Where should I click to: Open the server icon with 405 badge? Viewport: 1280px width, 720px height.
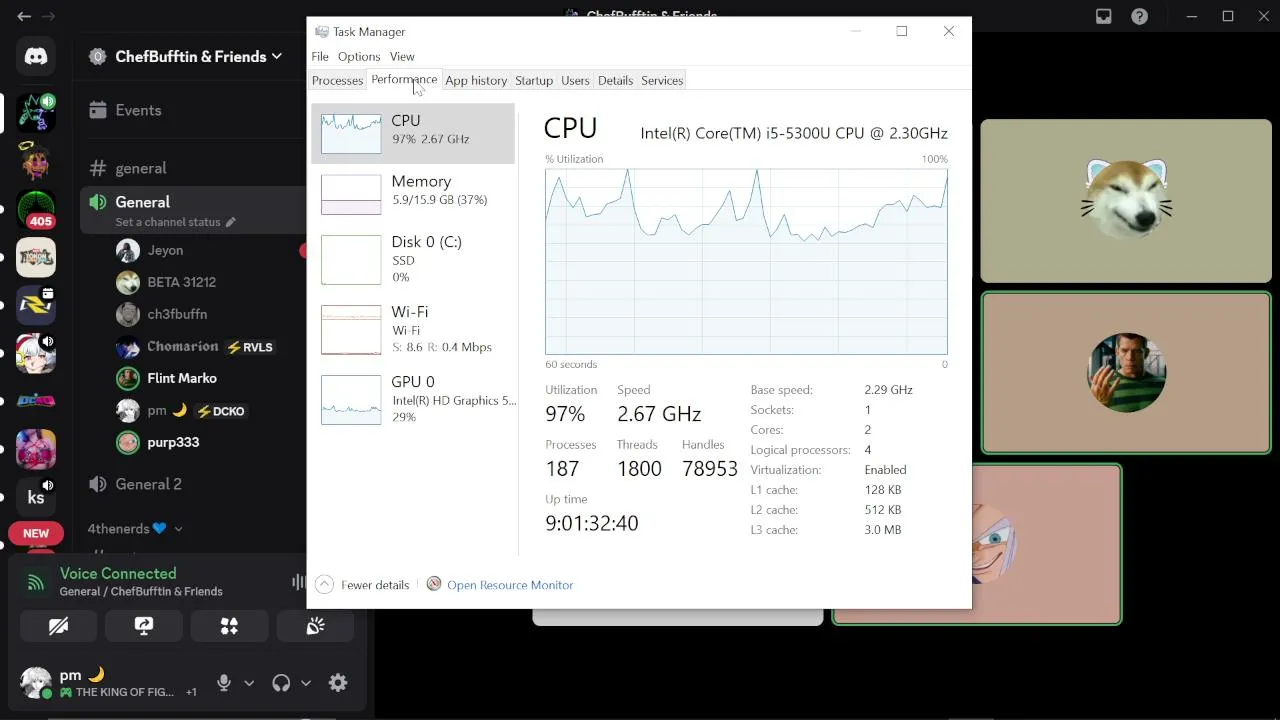(x=36, y=209)
